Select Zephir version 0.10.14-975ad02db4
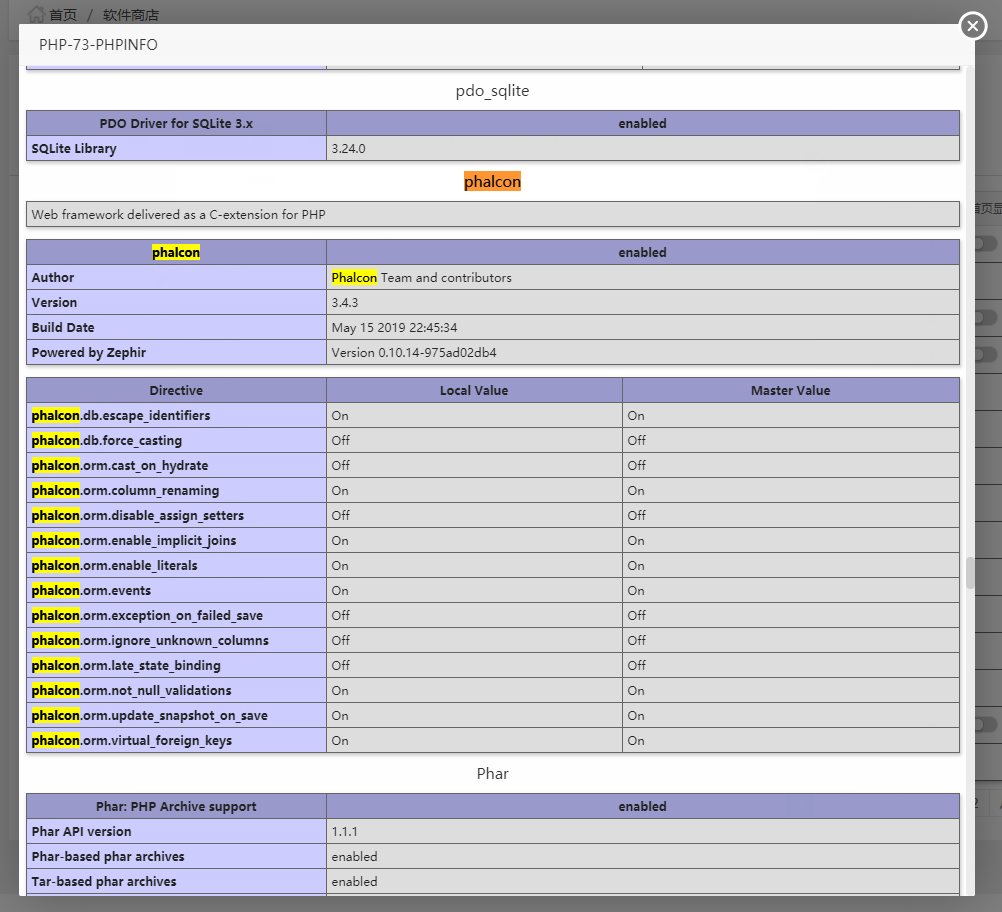This screenshot has width=1002, height=912. [x=413, y=352]
